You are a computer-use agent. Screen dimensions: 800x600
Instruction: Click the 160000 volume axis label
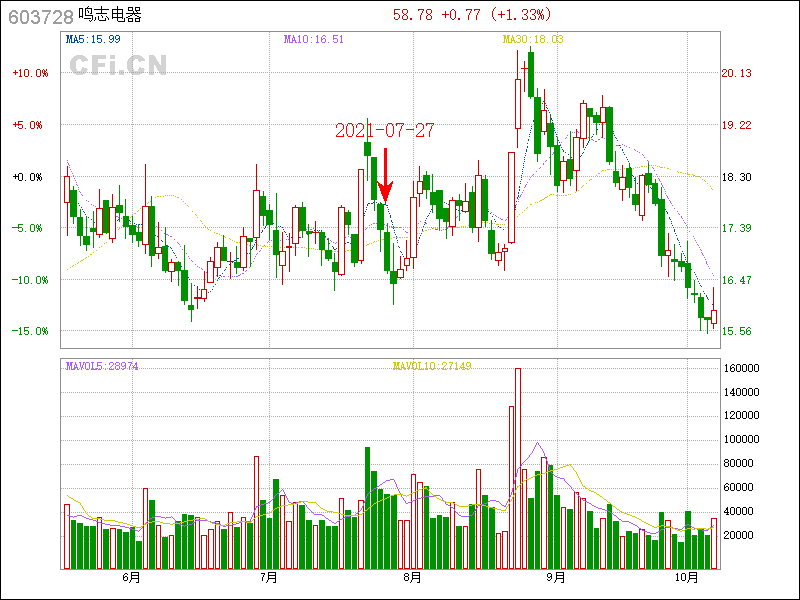pyautogui.click(x=741, y=368)
